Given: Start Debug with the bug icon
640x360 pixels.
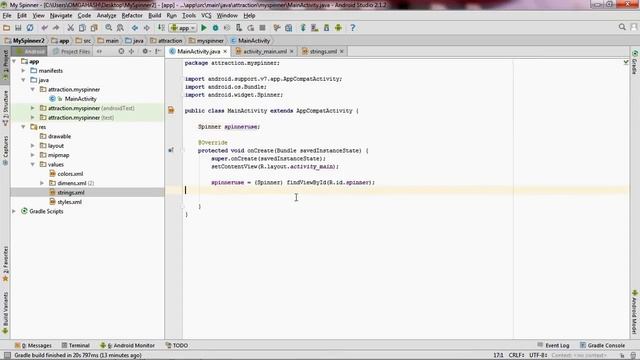Looking at the screenshot, I should point(216,28).
